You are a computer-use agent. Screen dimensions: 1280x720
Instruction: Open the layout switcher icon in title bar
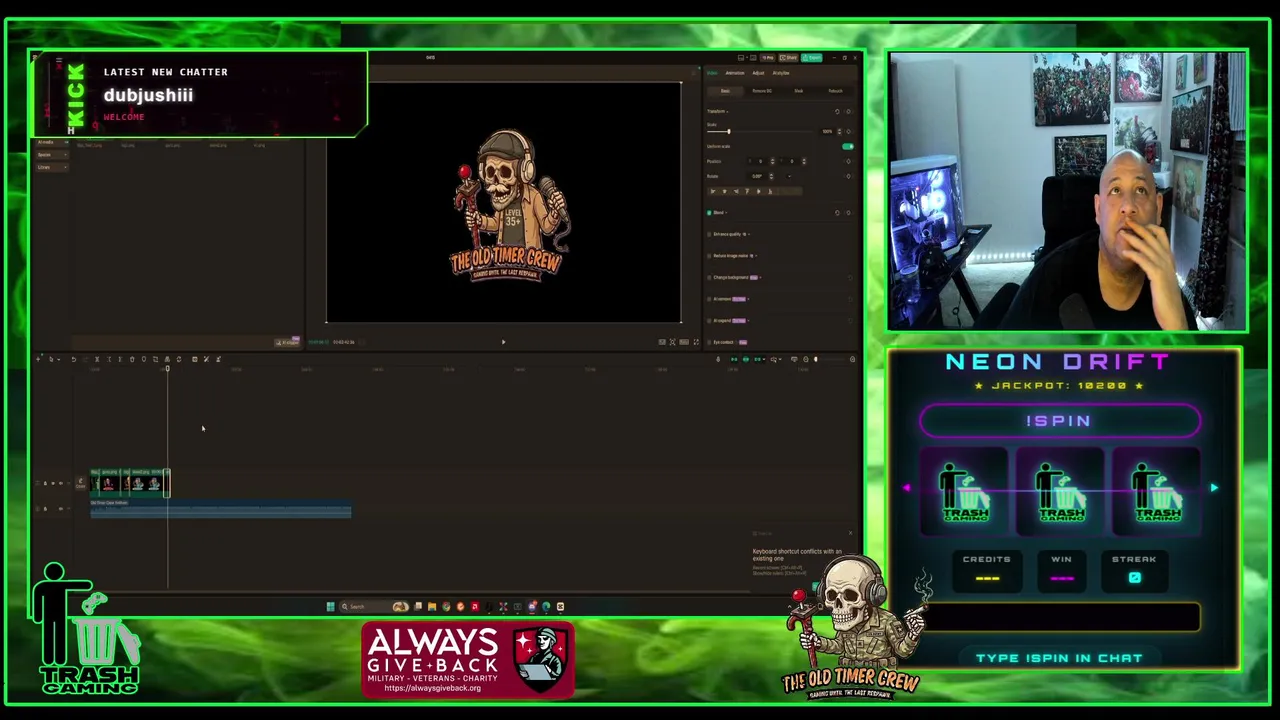(x=741, y=58)
